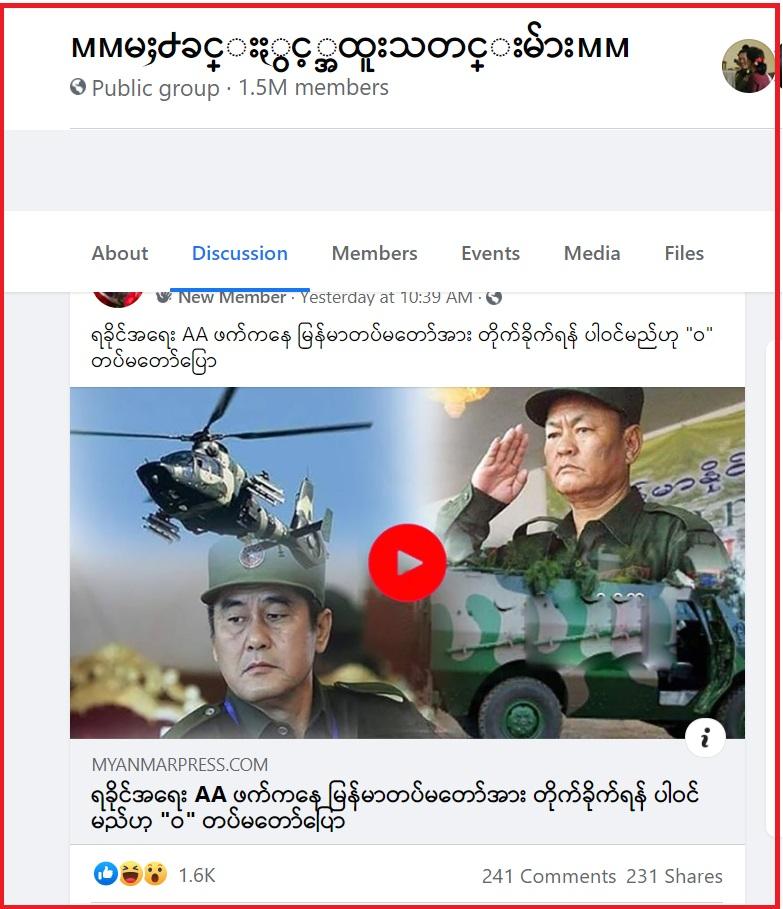Open the profile avatar at top right
This screenshot has width=783, height=909.
coord(748,66)
